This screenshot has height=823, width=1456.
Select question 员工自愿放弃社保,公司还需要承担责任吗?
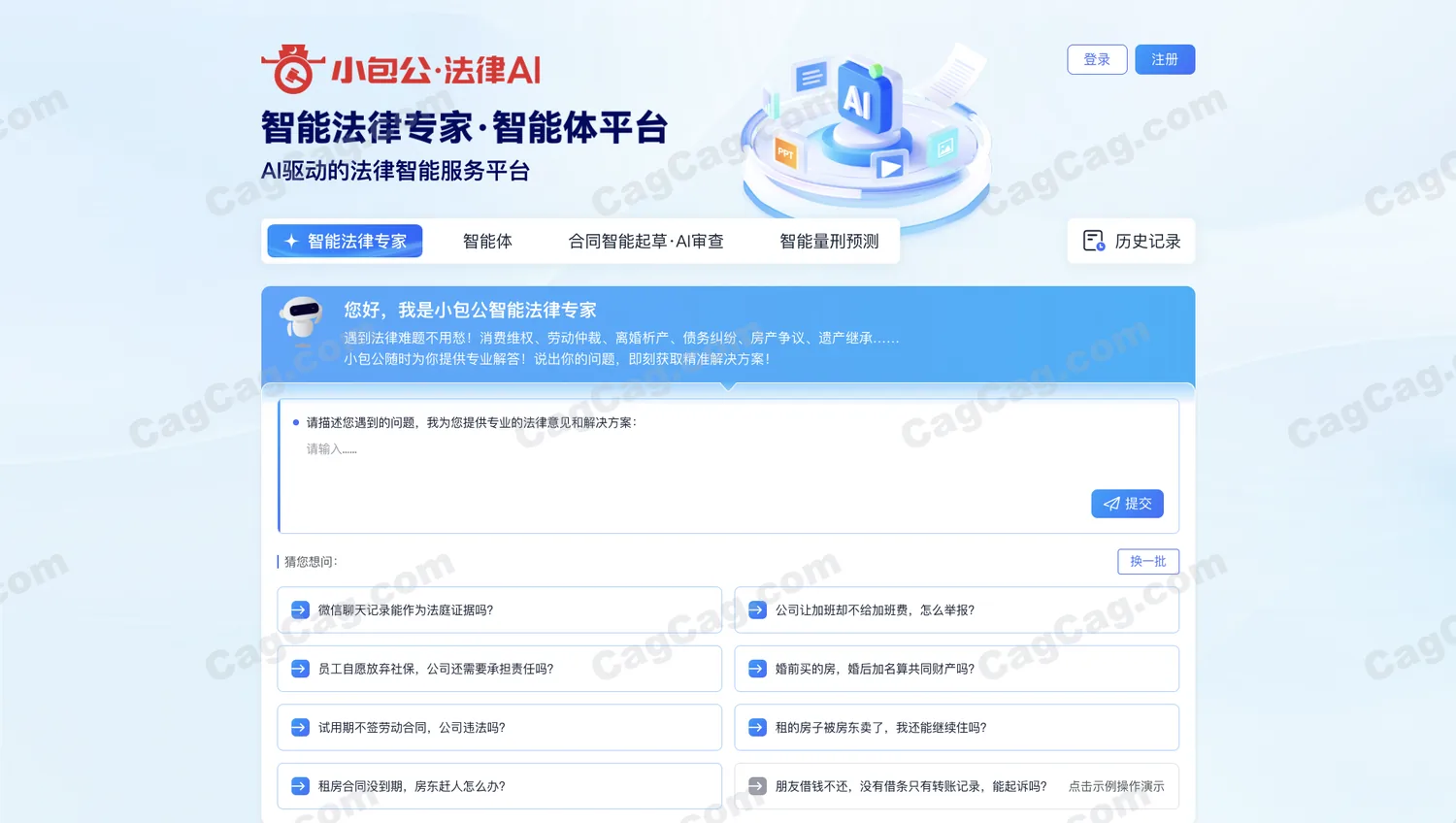[x=500, y=669]
